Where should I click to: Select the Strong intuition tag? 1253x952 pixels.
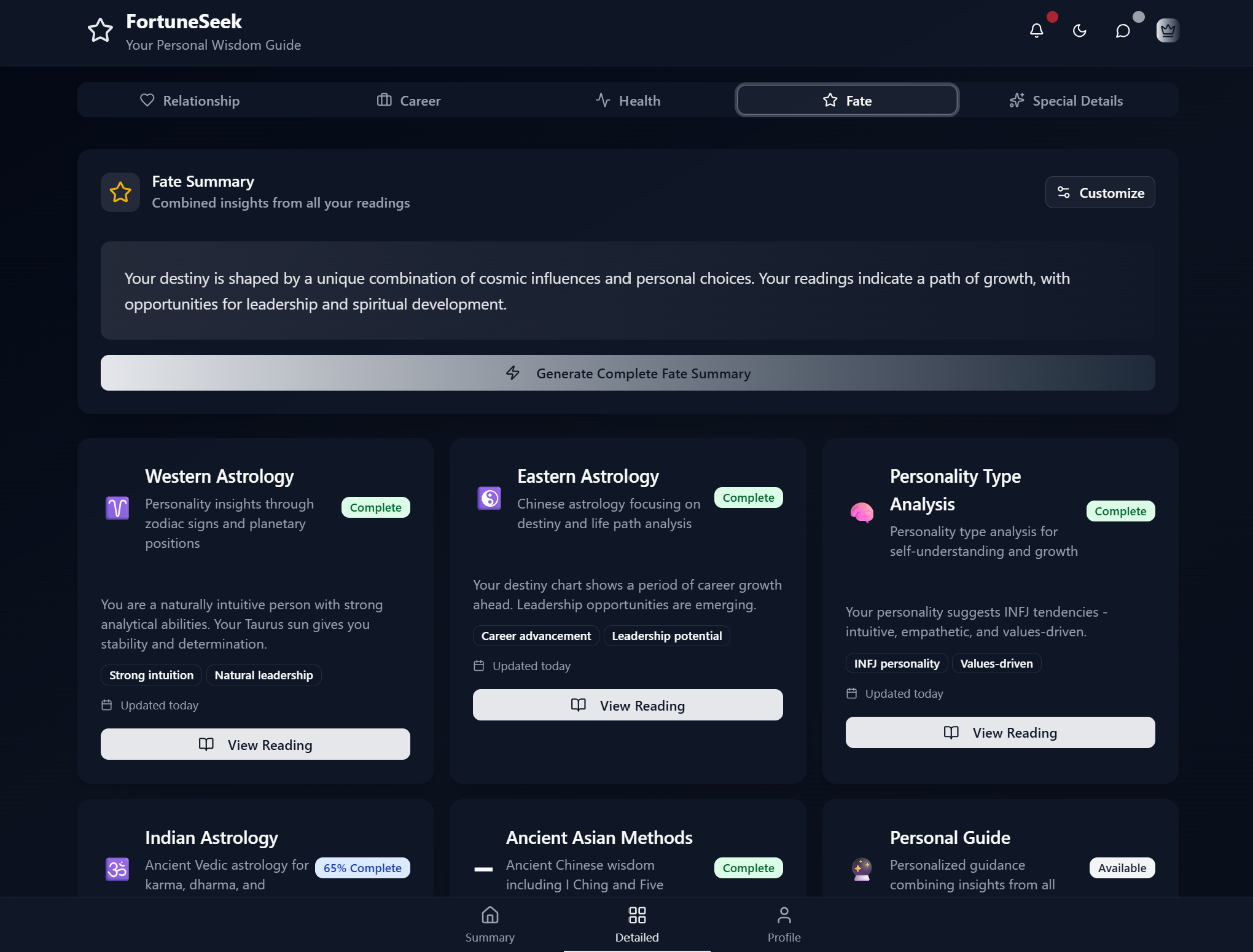click(150, 674)
